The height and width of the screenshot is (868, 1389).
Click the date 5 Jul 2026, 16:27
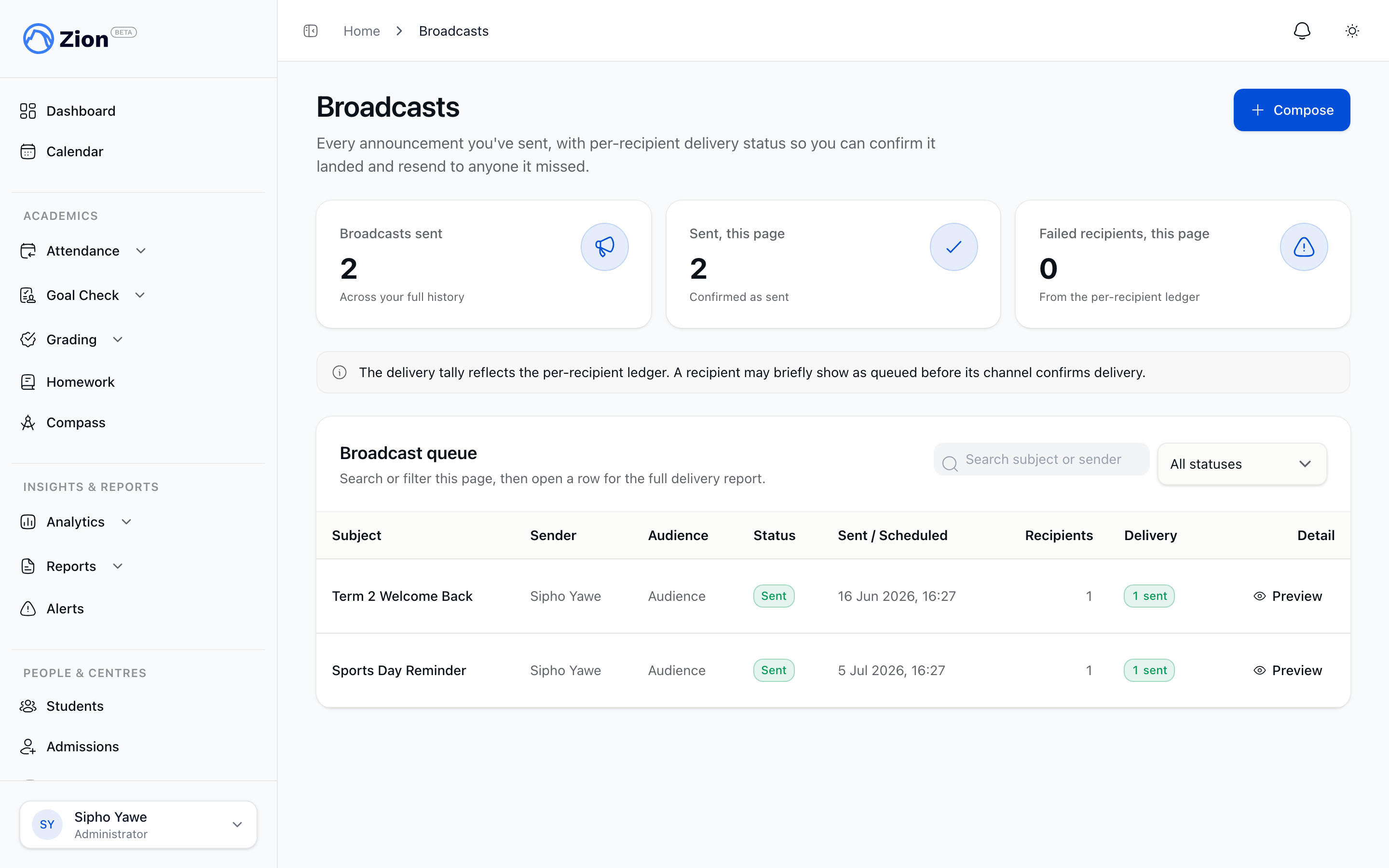pos(891,670)
